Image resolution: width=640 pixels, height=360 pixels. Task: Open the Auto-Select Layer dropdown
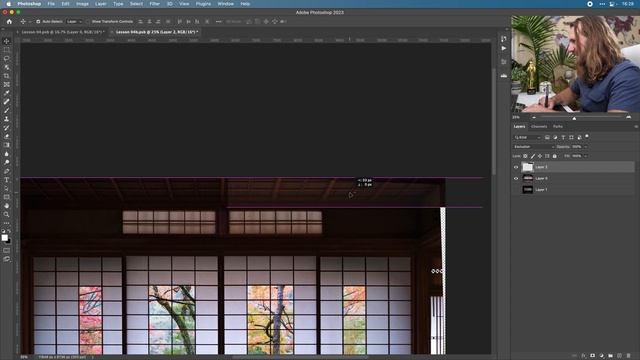point(74,22)
